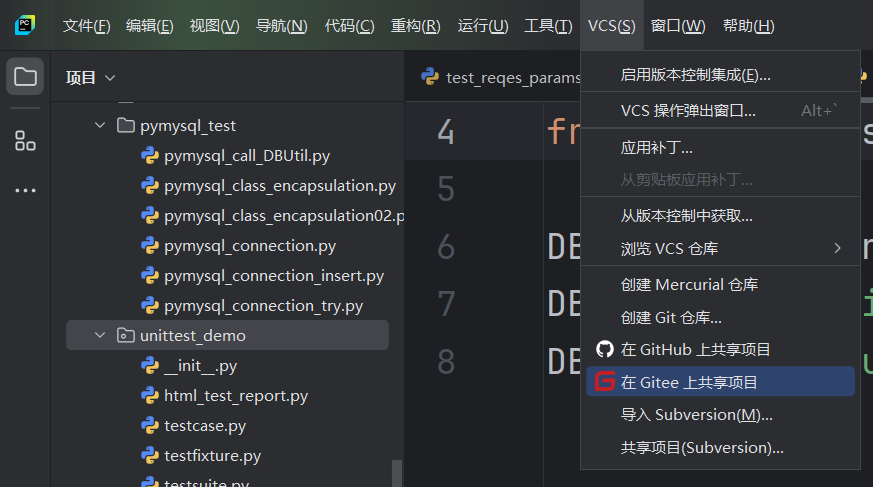Click the GitHub icon in the VCS menu
The width and height of the screenshot is (873, 487).
[x=605, y=350]
